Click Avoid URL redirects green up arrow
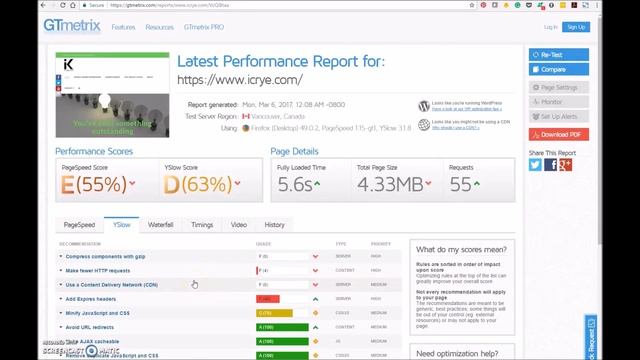 pyautogui.click(x=316, y=327)
